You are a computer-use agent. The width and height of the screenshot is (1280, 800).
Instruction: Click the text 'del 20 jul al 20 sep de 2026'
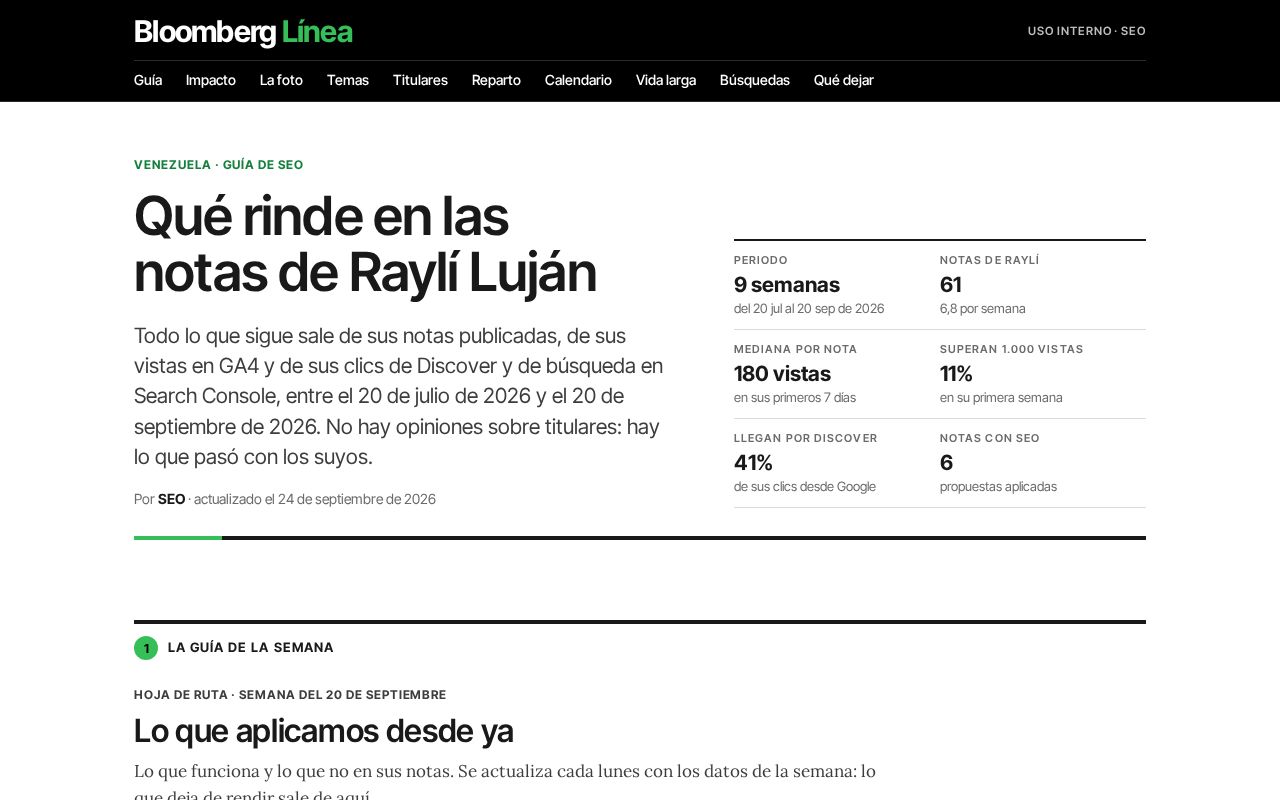[809, 309]
